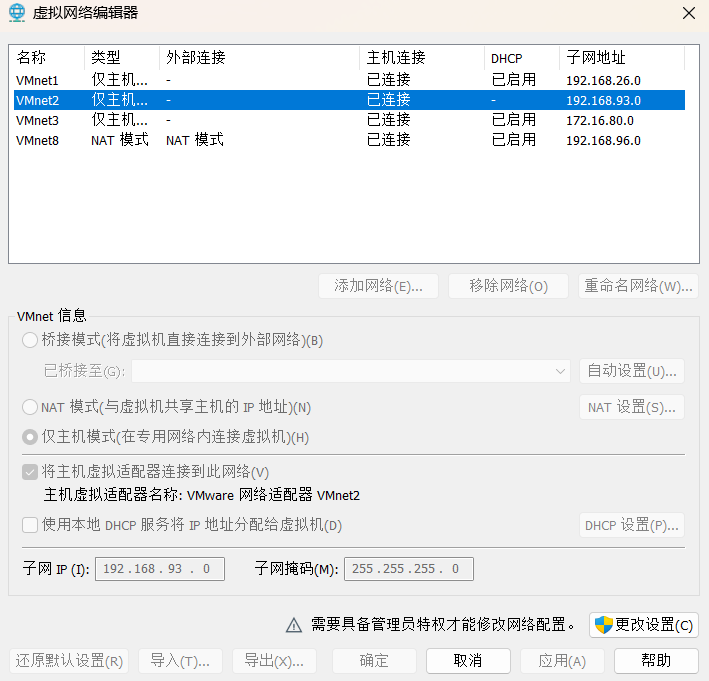Click the shield icon on 更改设置 button
This screenshot has width=709, height=681.
[x=603, y=625]
